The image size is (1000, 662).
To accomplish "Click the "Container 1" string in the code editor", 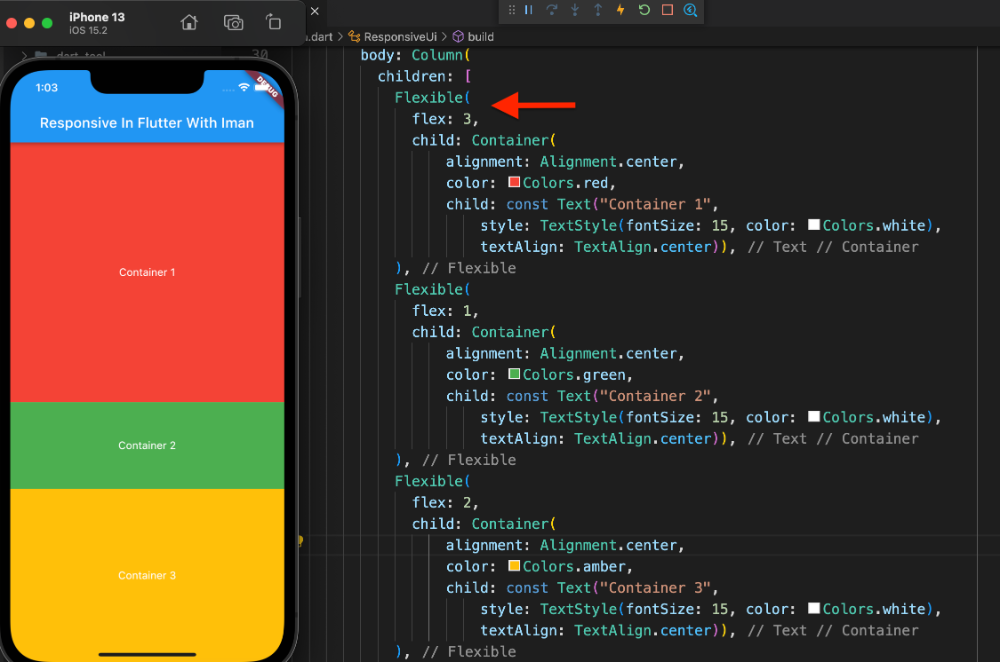I will click(x=655, y=204).
